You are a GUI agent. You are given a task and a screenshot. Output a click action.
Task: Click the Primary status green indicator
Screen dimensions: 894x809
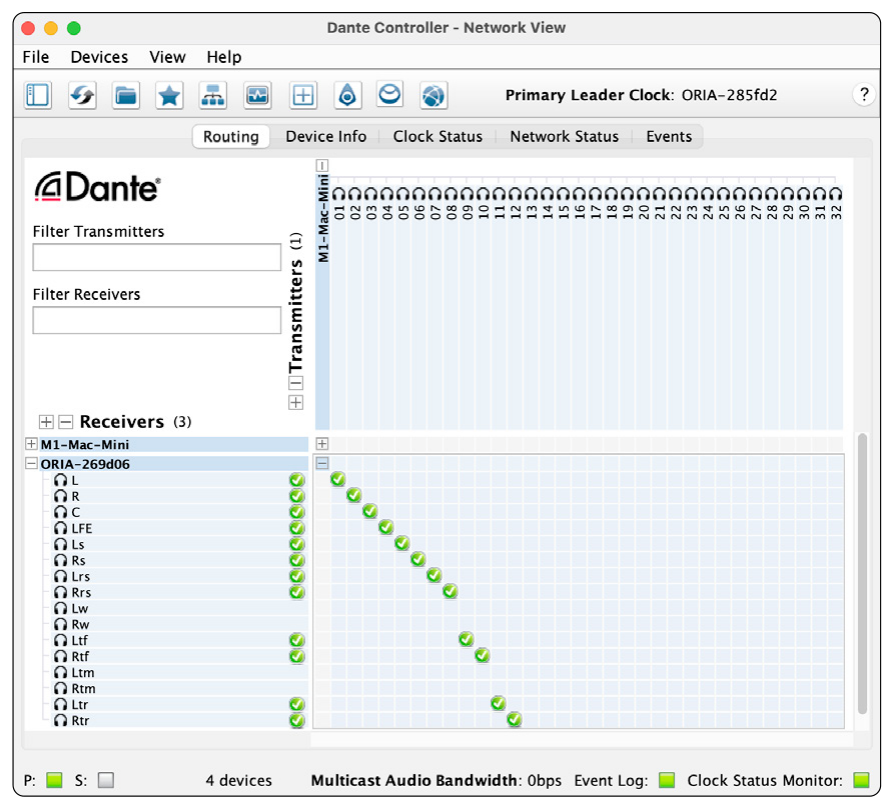pyautogui.click(x=54, y=780)
